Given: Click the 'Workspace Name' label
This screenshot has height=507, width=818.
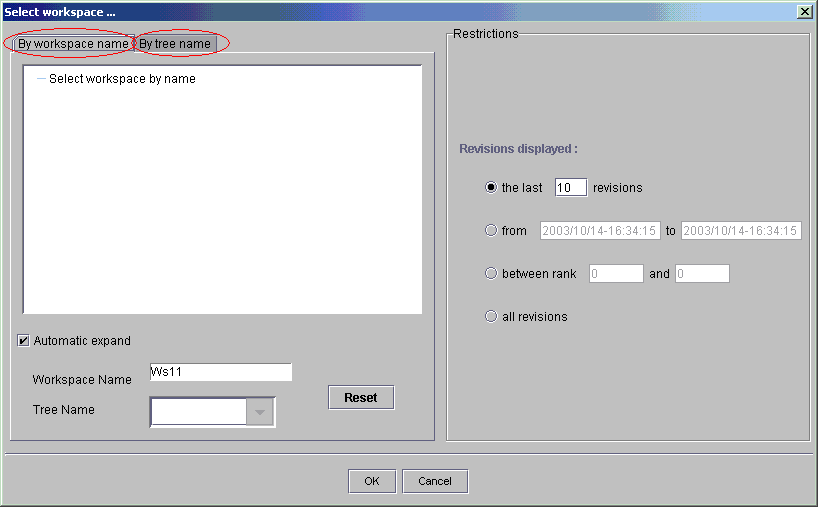Looking at the screenshot, I should point(82,380).
